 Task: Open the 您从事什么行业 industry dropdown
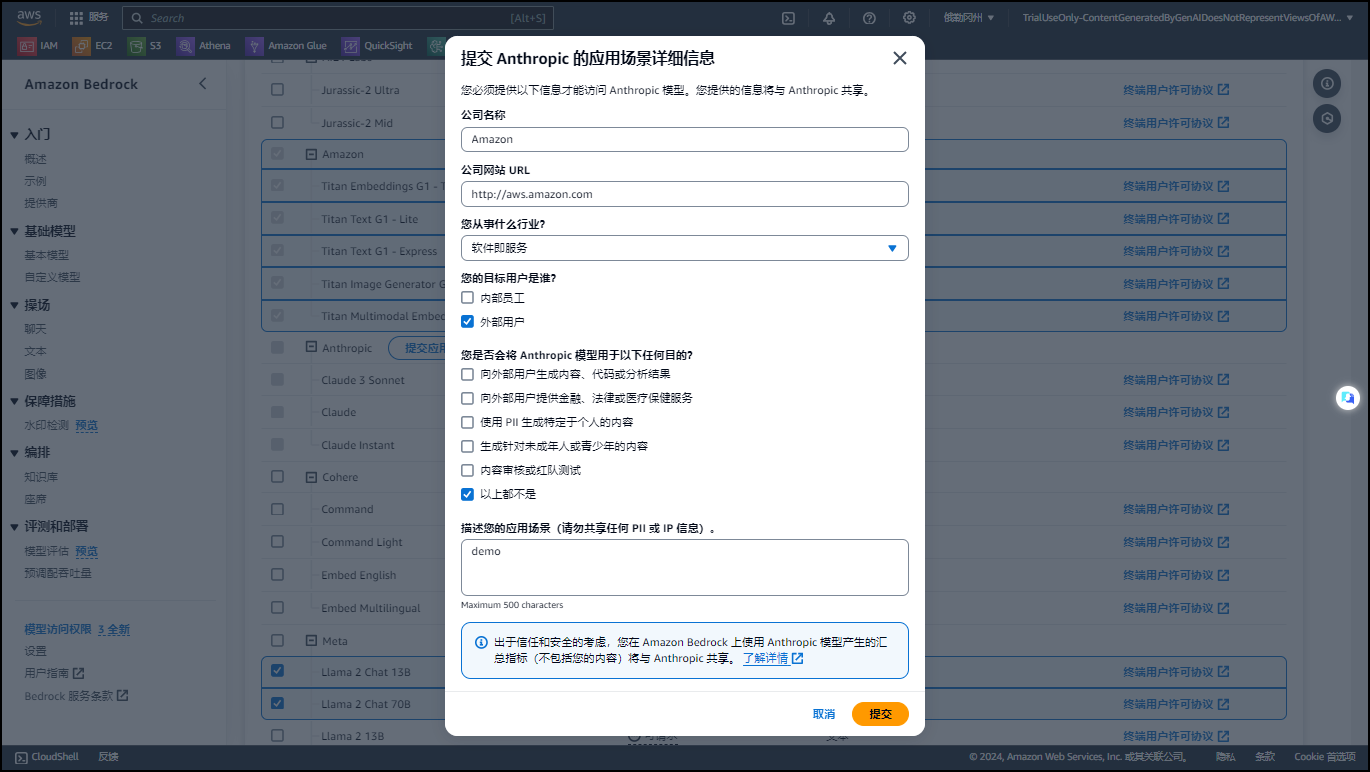point(684,248)
